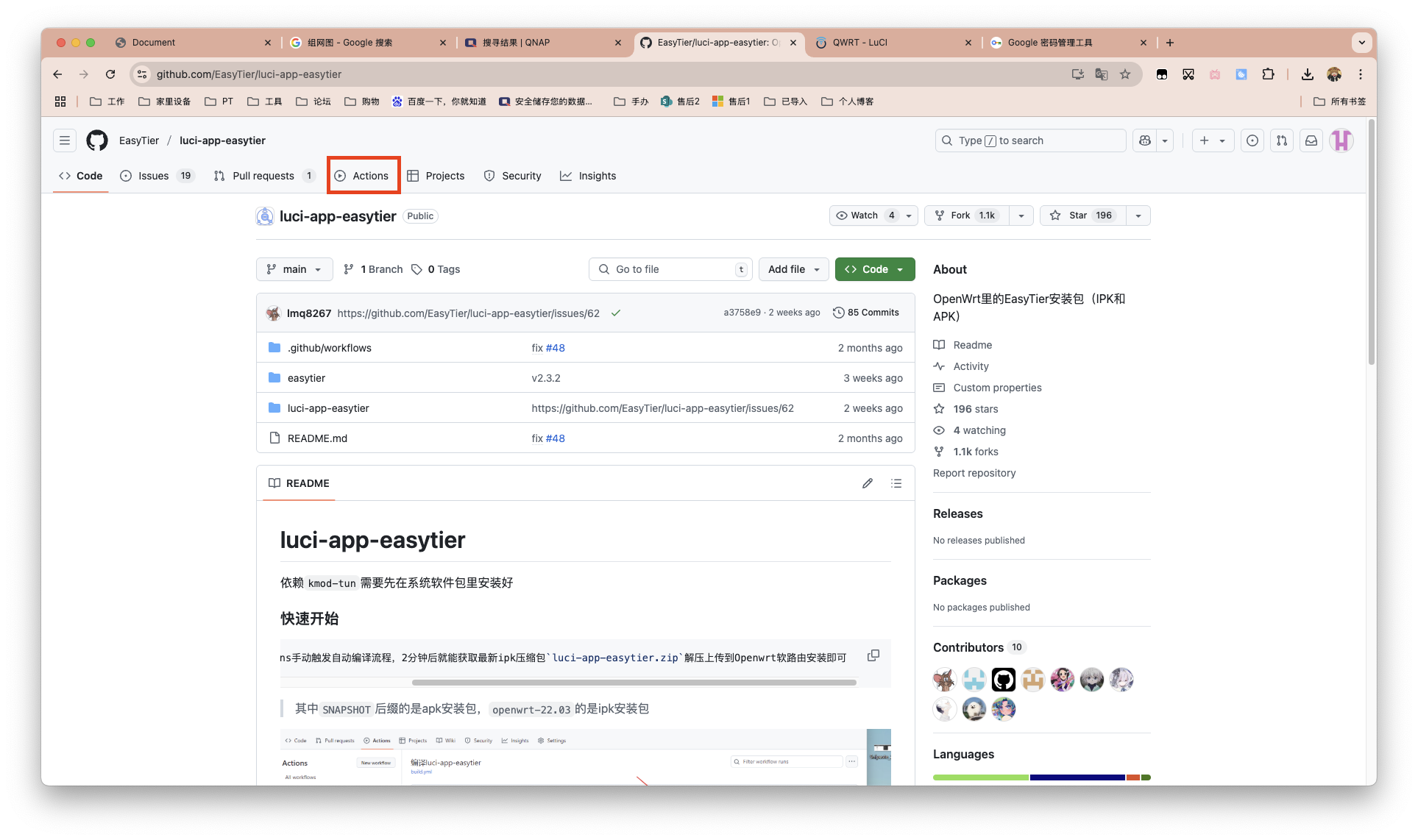Open the README outline list icon
Image resolution: width=1418 pixels, height=840 pixels.
pos(896,483)
